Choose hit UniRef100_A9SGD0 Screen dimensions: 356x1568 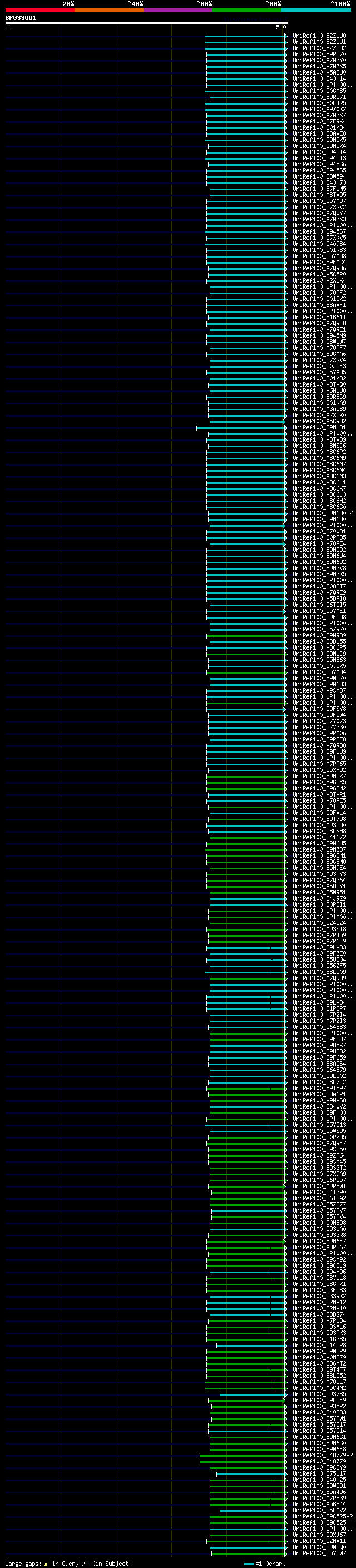319,825
